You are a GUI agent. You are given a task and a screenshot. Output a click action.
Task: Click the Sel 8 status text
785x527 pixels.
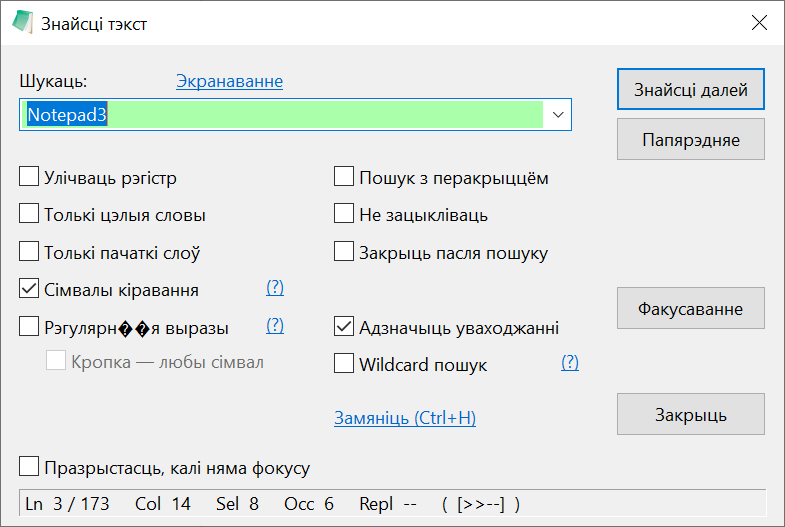(x=237, y=504)
